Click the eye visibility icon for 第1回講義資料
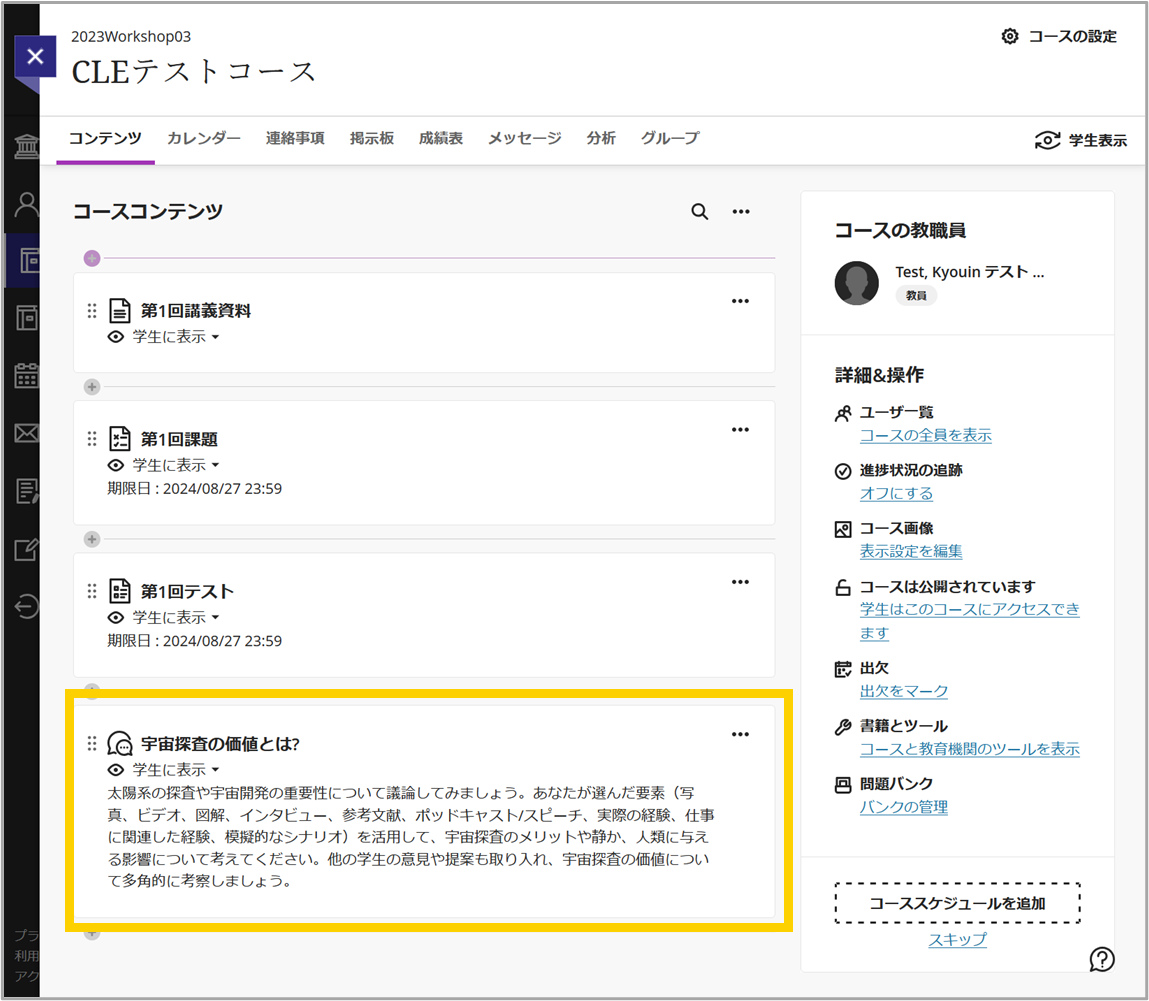Image resolution: width=1149 pixels, height=1001 pixels. click(x=116, y=337)
